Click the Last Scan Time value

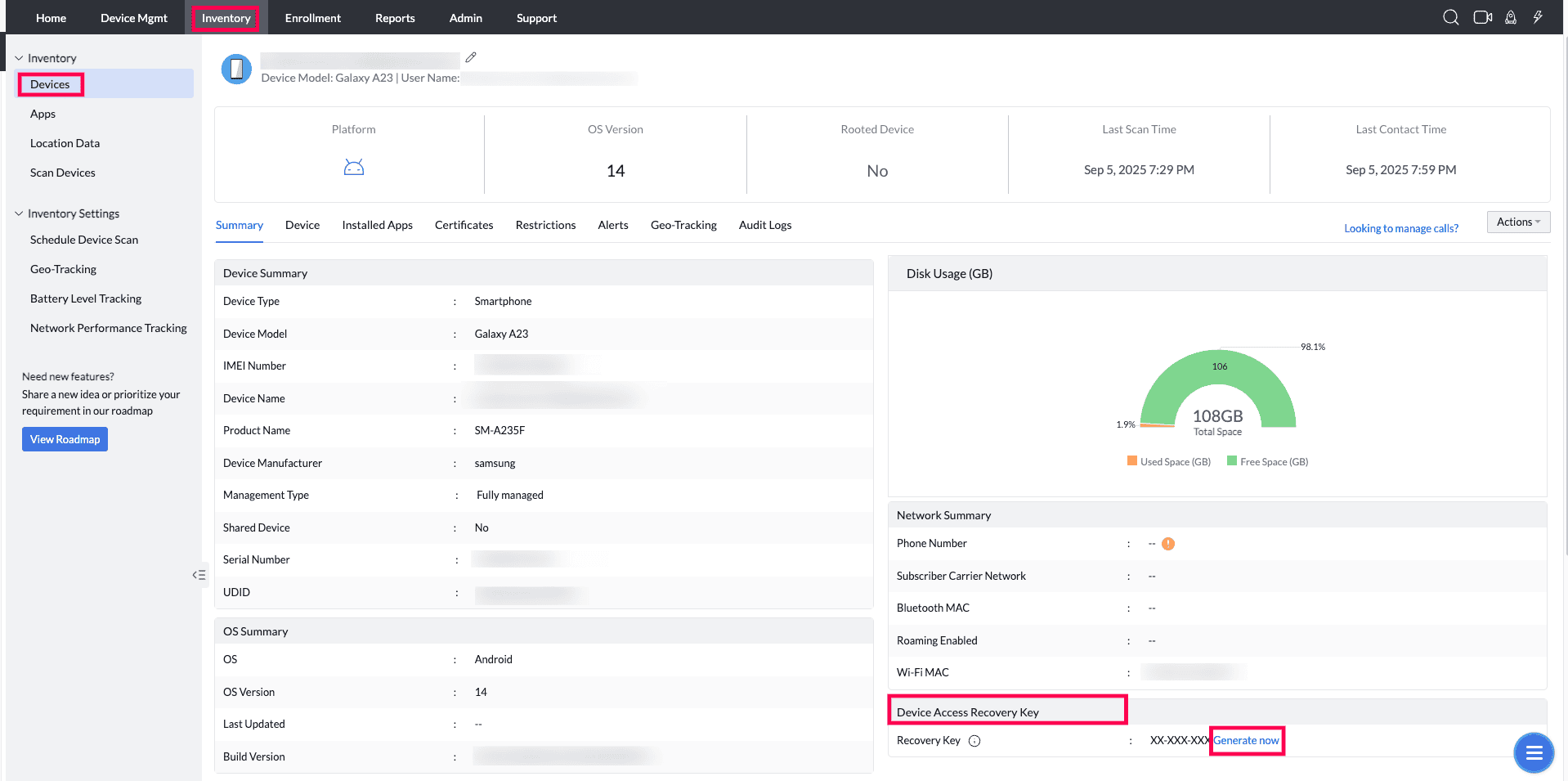(x=1139, y=170)
